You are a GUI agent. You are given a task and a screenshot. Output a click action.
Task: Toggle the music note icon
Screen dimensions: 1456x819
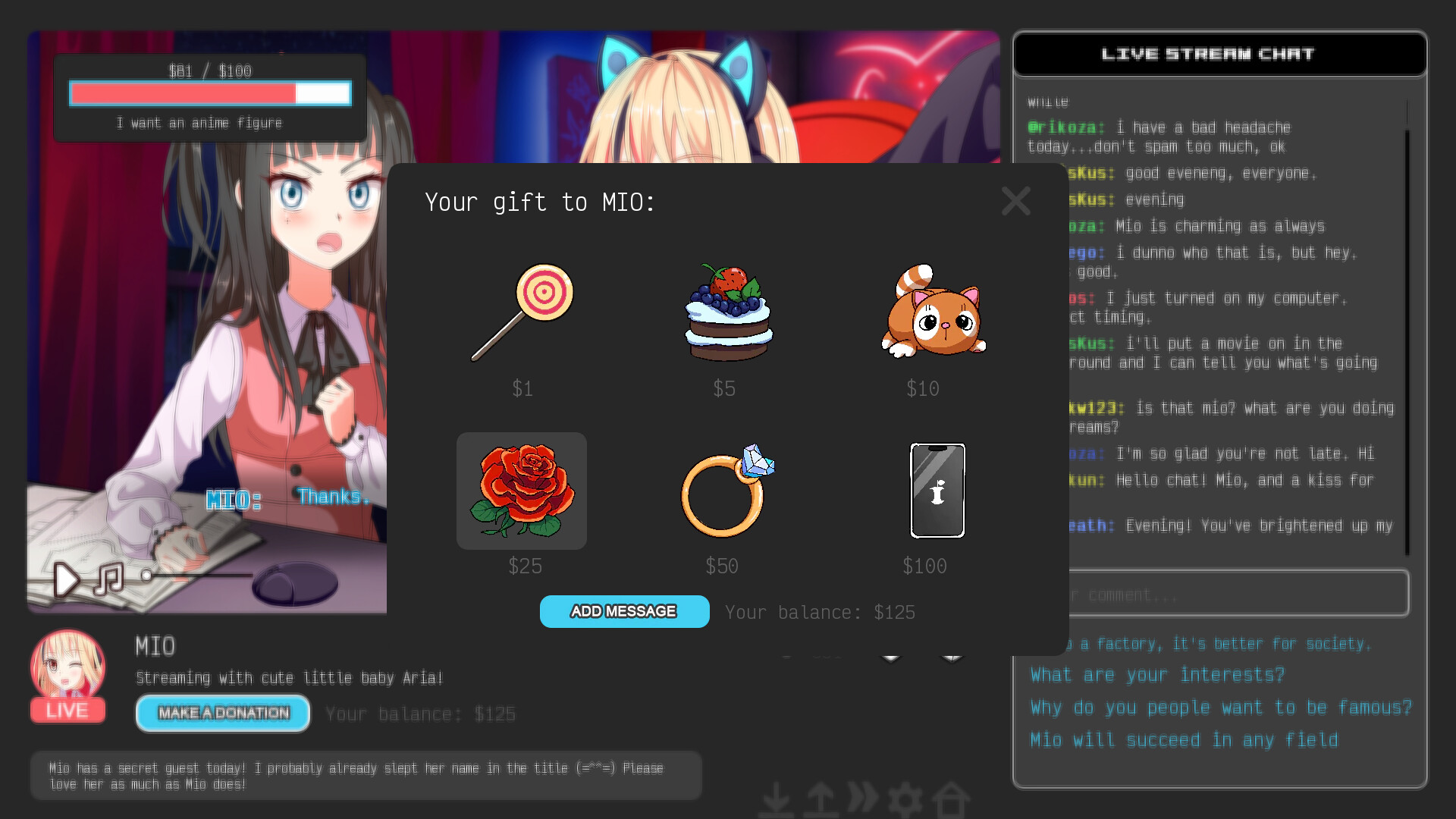pyautogui.click(x=108, y=579)
